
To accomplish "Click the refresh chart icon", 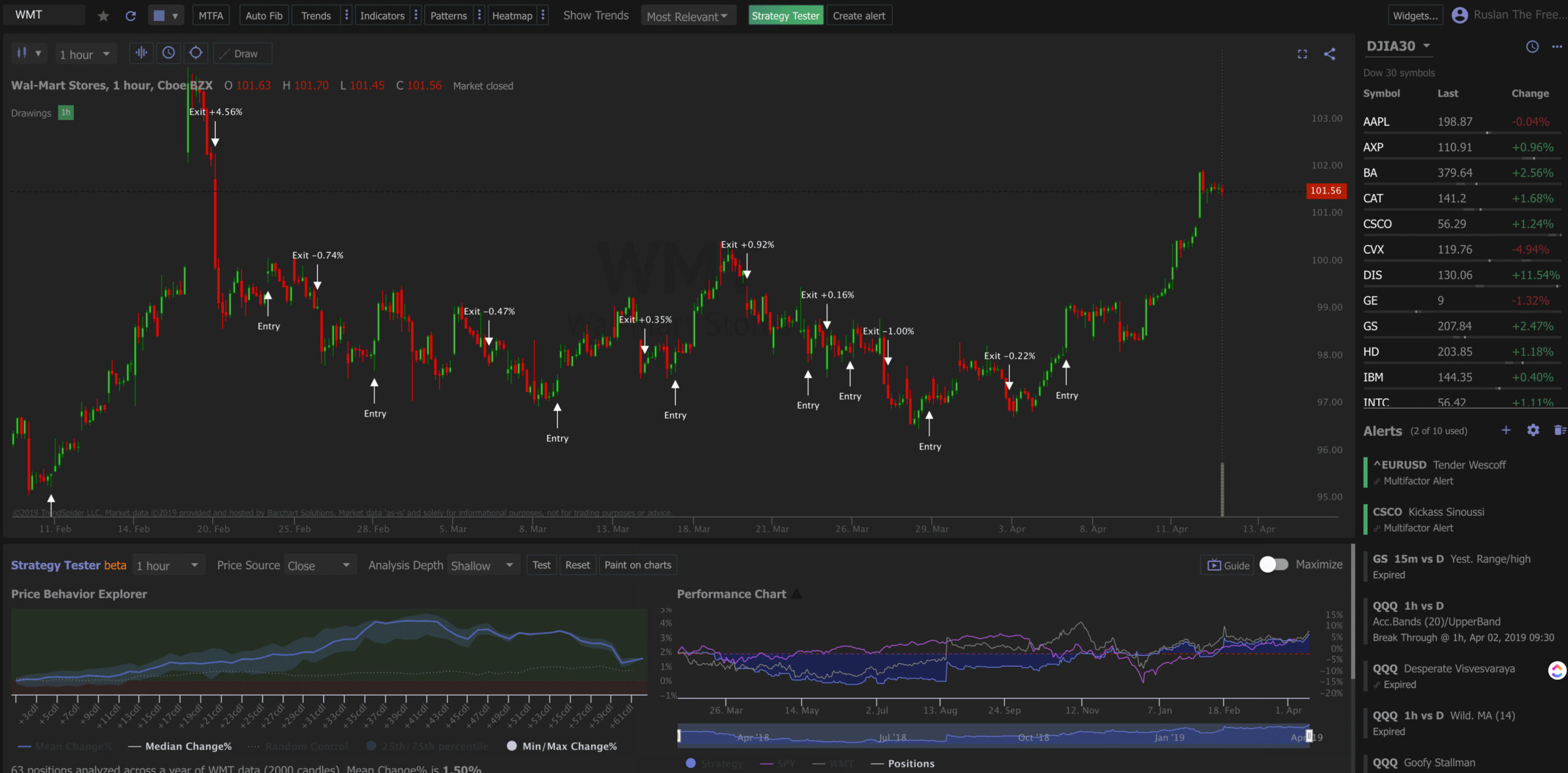I will click(130, 16).
